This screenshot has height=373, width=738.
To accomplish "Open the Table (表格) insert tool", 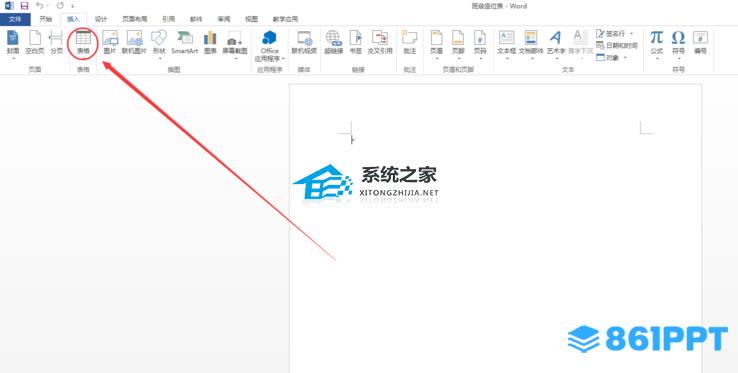I will pyautogui.click(x=83, y=43).
